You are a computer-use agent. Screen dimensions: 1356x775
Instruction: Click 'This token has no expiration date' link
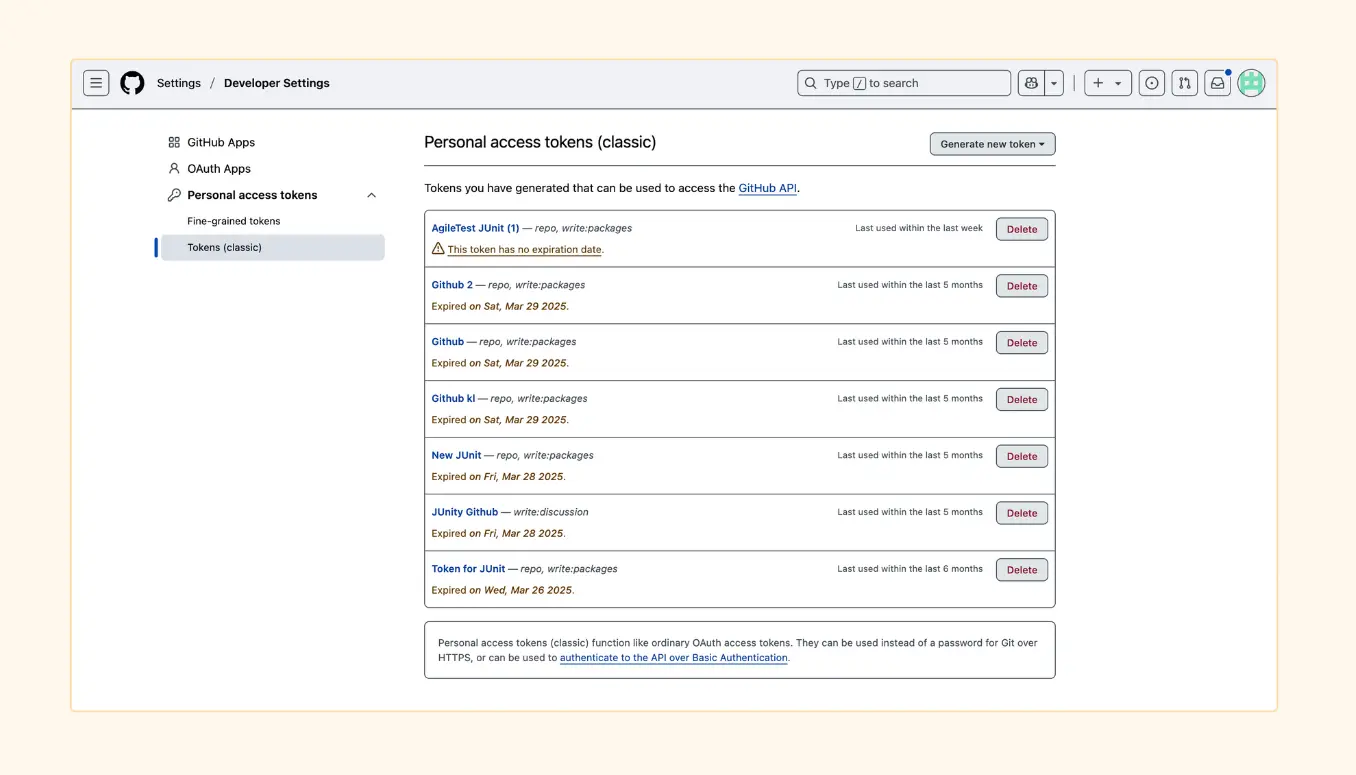tap(525, 250)
